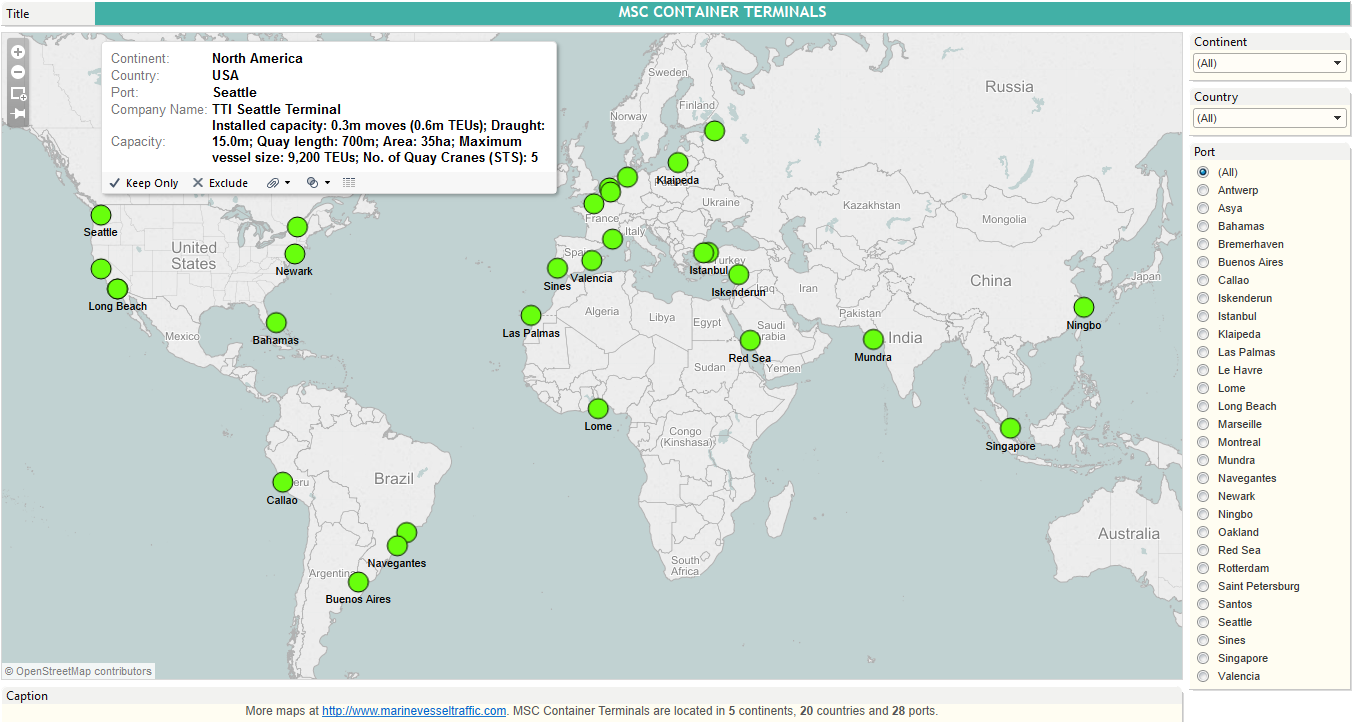Choose Asya in the Port filter
Screen dimensions: 1356x722
click(x=1203, y=208)
